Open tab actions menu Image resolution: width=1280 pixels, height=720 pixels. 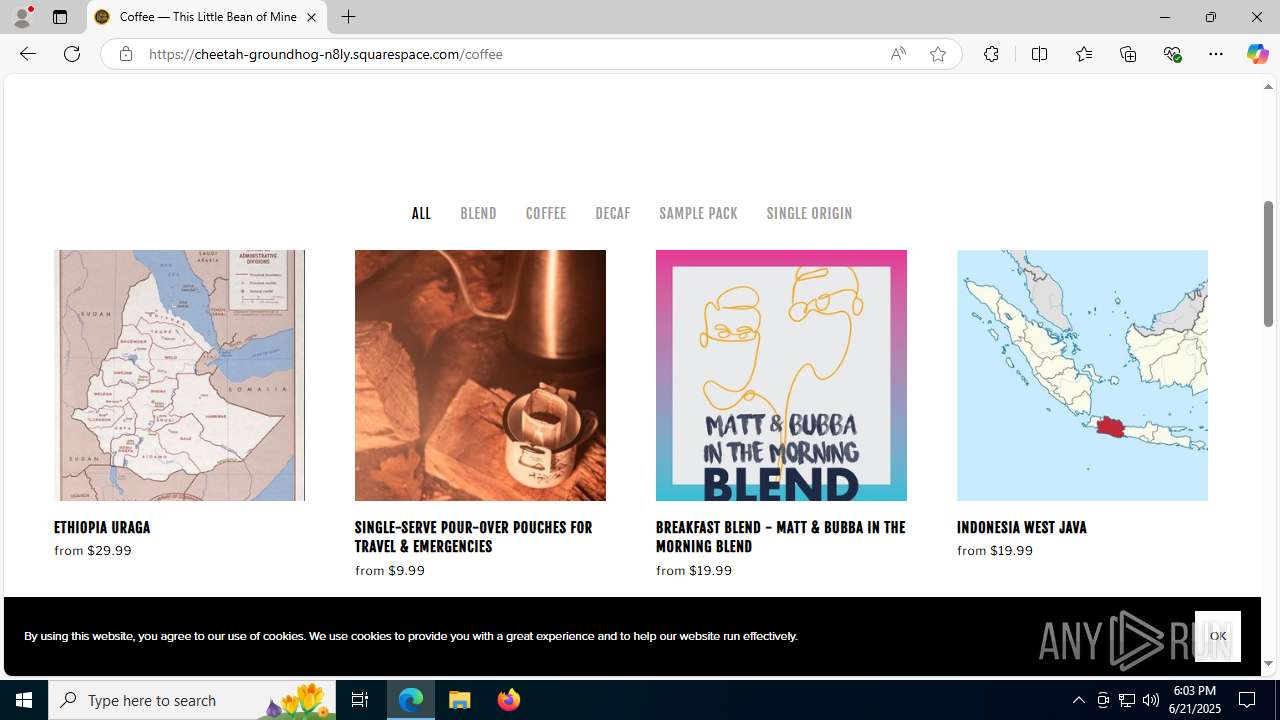tap(60, 17)
